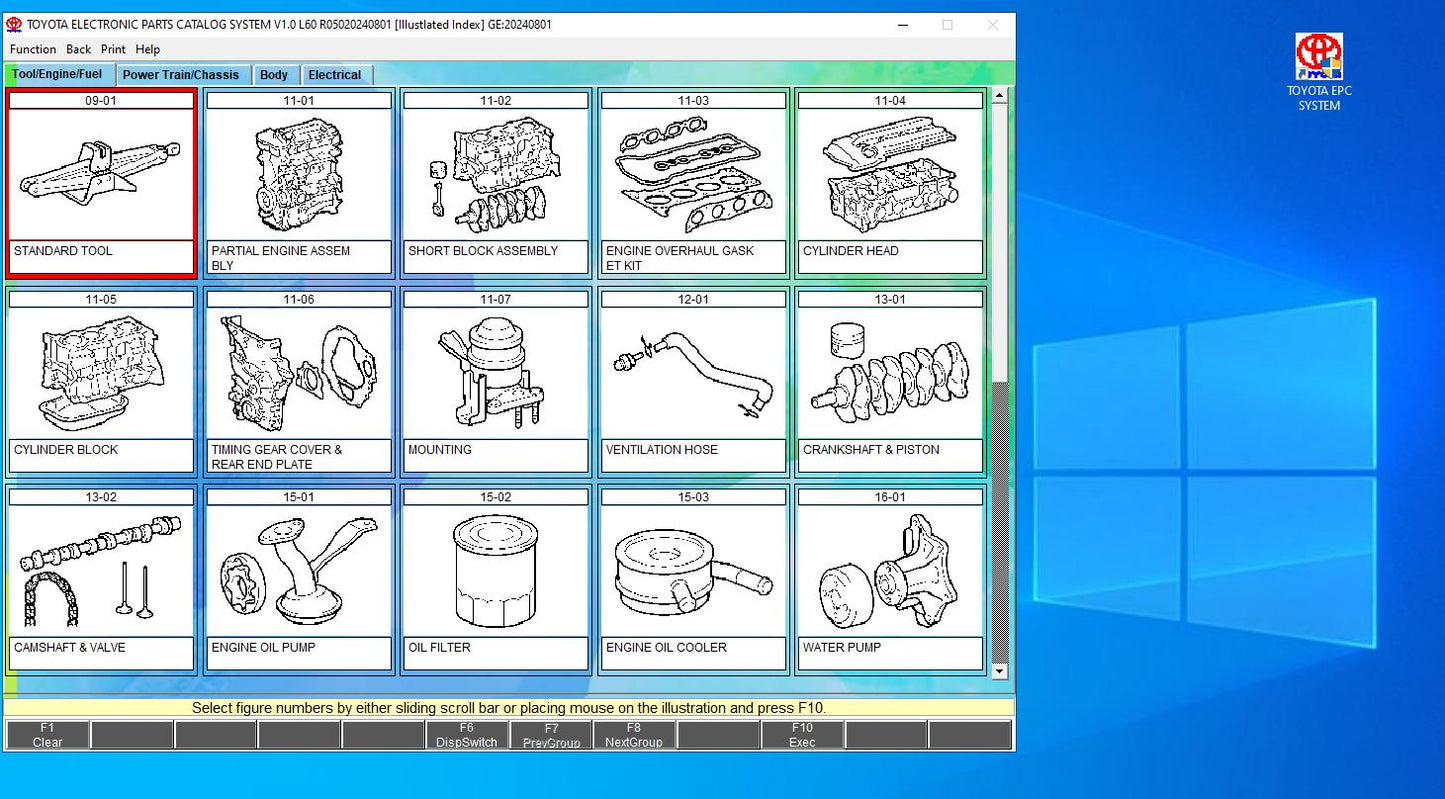Image resolution: width=1445 pixels, height=799 pixels.
Task: Click the F10 Exec button
Action: (802, 735)
